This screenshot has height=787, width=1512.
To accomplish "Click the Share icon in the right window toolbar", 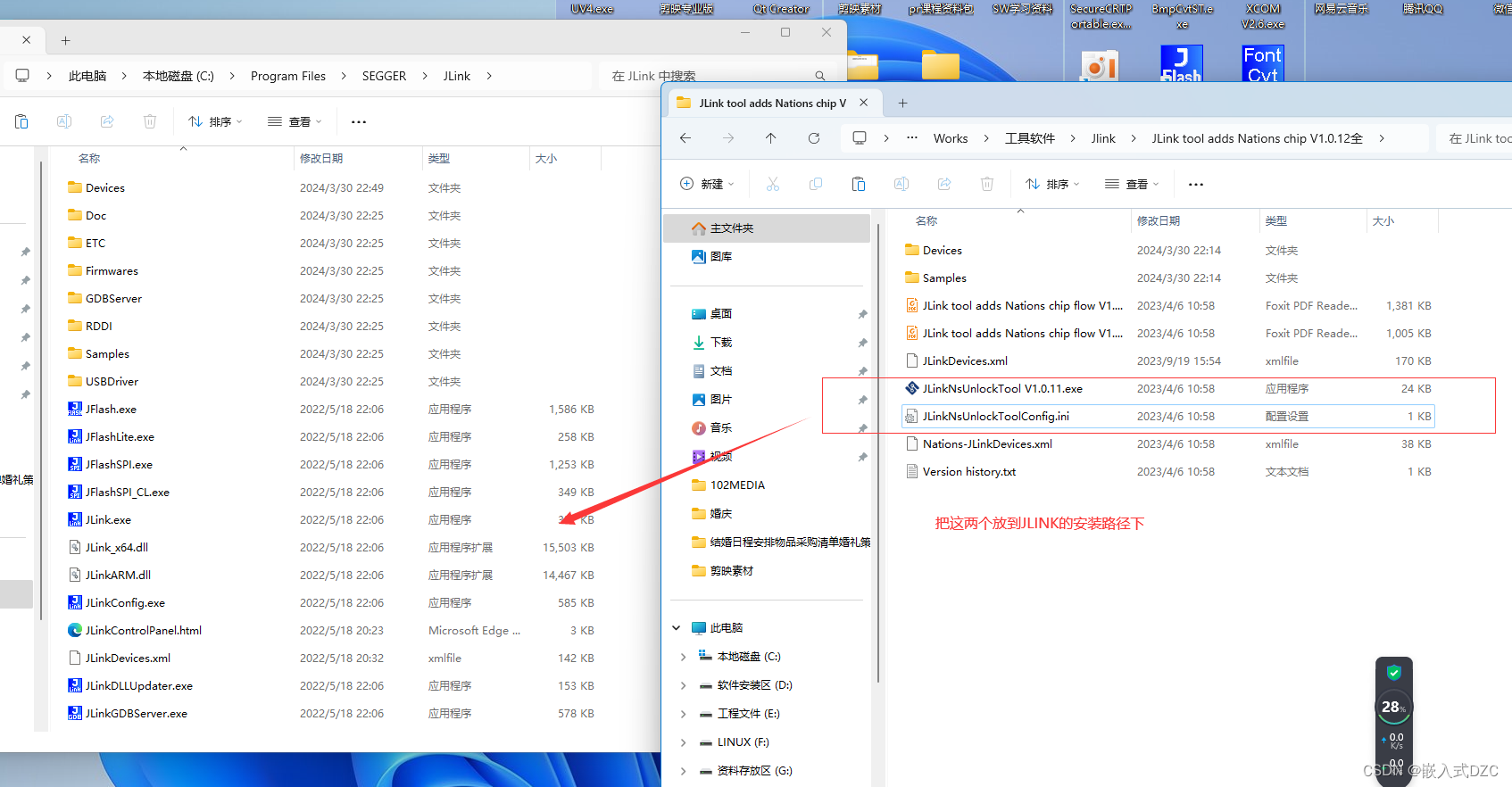I will coord(944,184).
